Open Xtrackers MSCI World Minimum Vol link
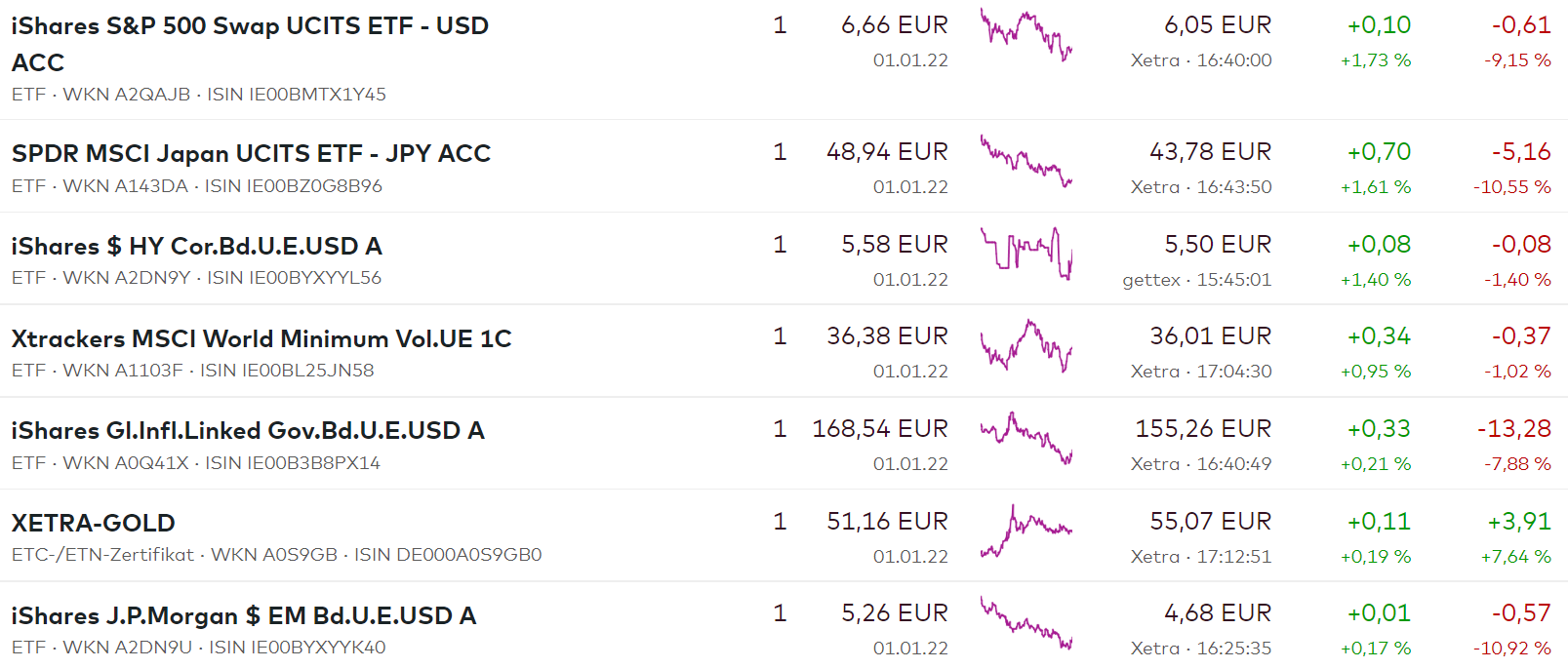 [261, 338]
